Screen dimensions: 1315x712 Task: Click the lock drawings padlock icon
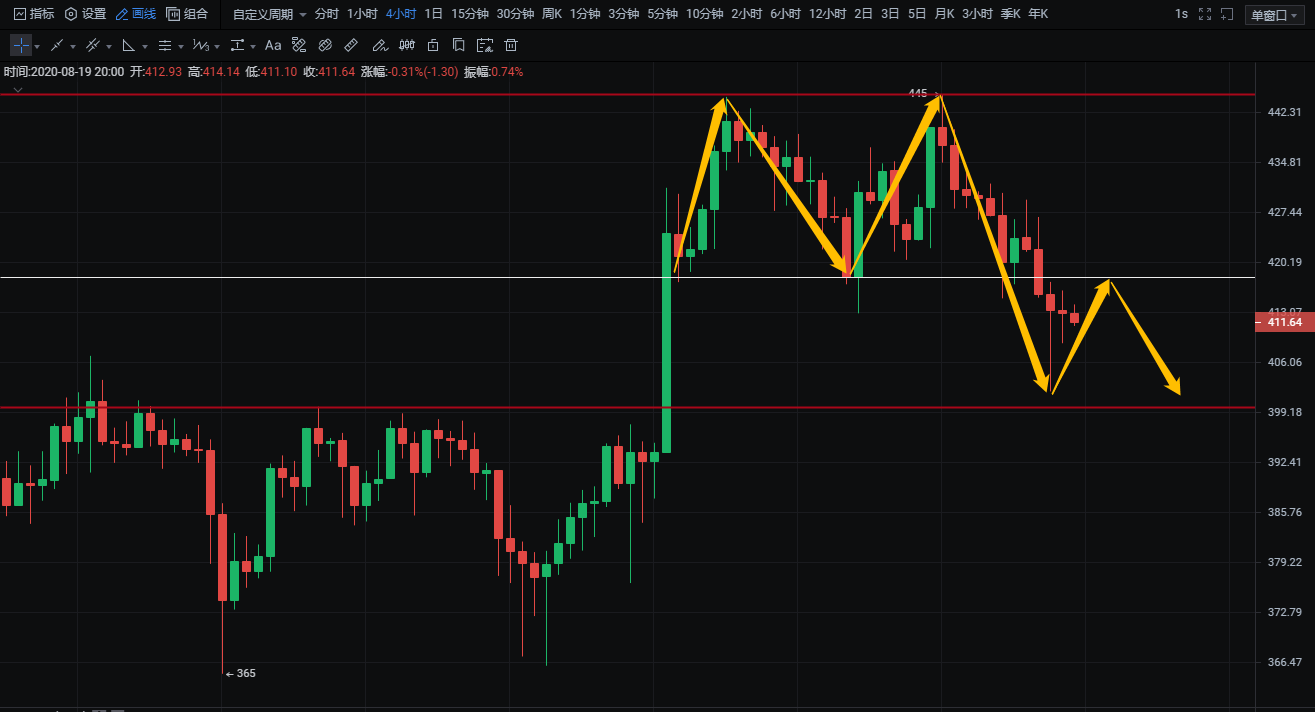[x=432, y=45]
